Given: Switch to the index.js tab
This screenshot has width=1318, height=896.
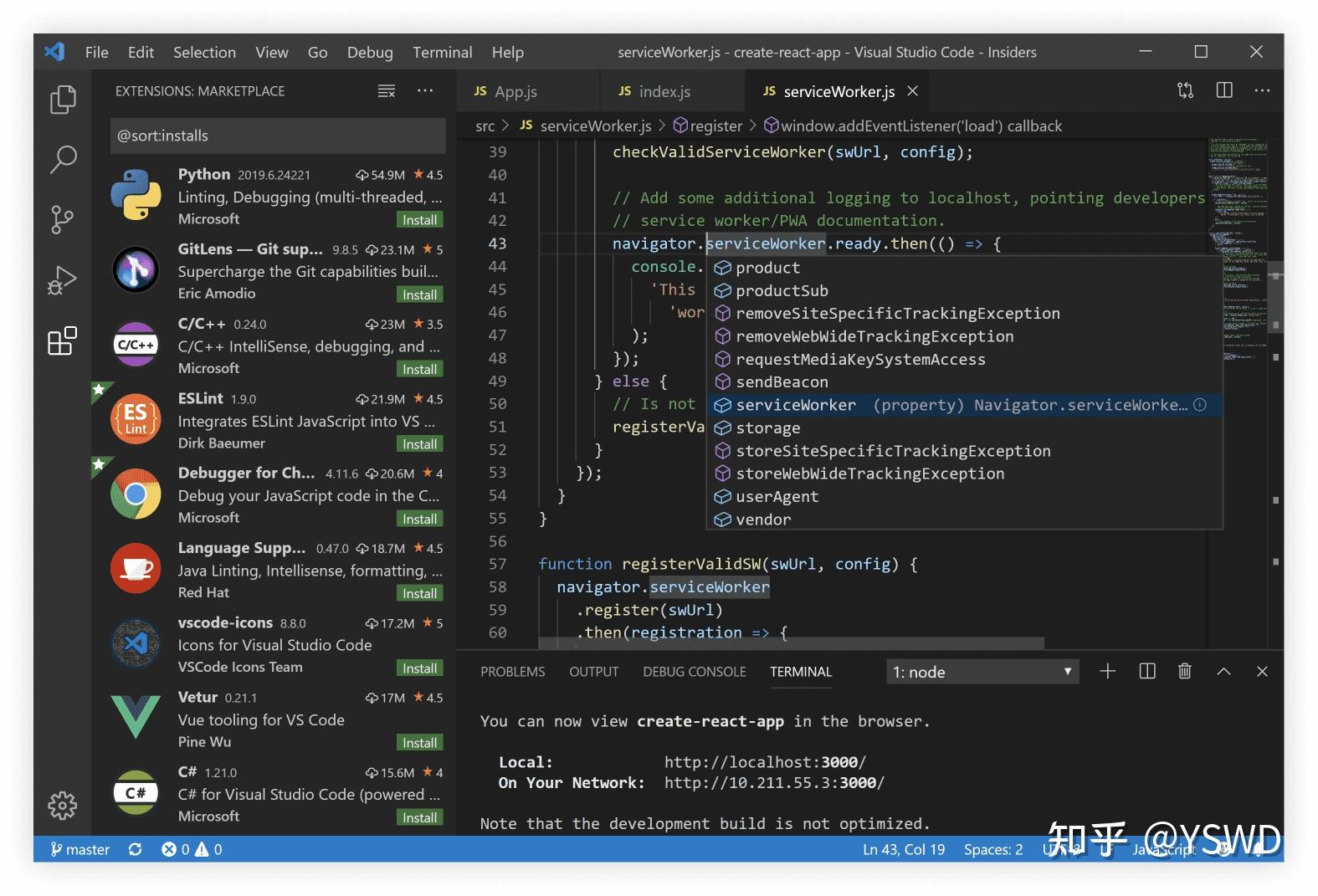Looking at the screenshot, I should pos(664,91).
